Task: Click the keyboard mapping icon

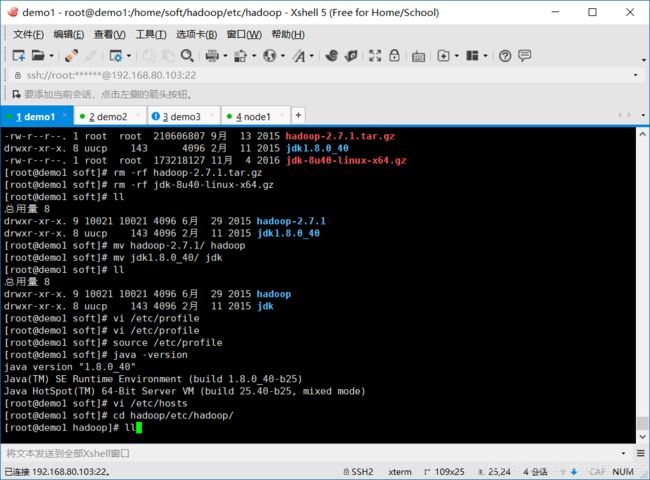Action: tap(418, 56)
